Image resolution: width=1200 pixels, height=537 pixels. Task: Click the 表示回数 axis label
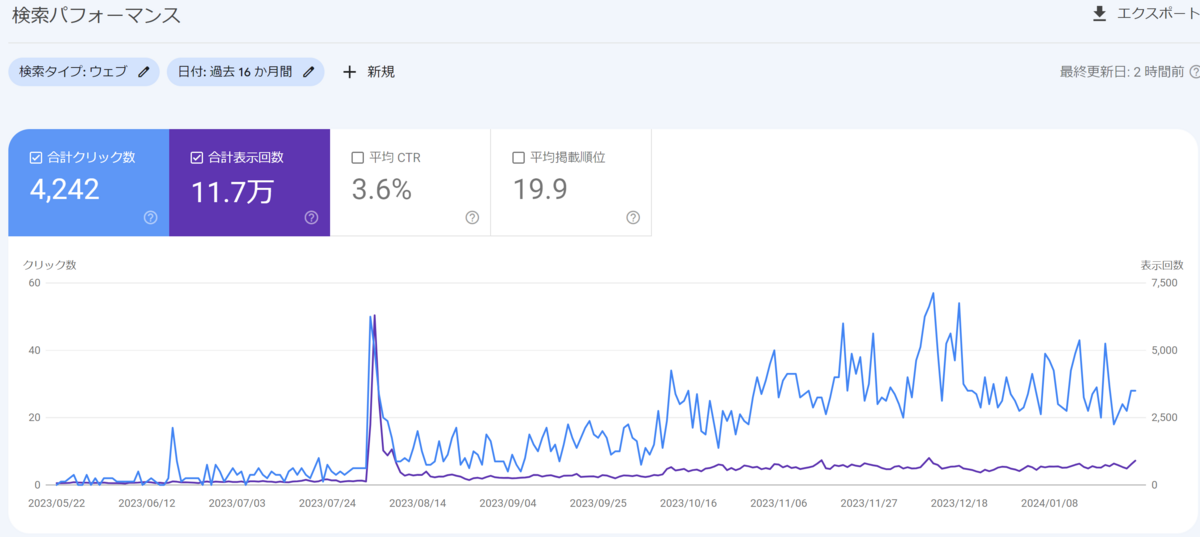[1161, 265]
